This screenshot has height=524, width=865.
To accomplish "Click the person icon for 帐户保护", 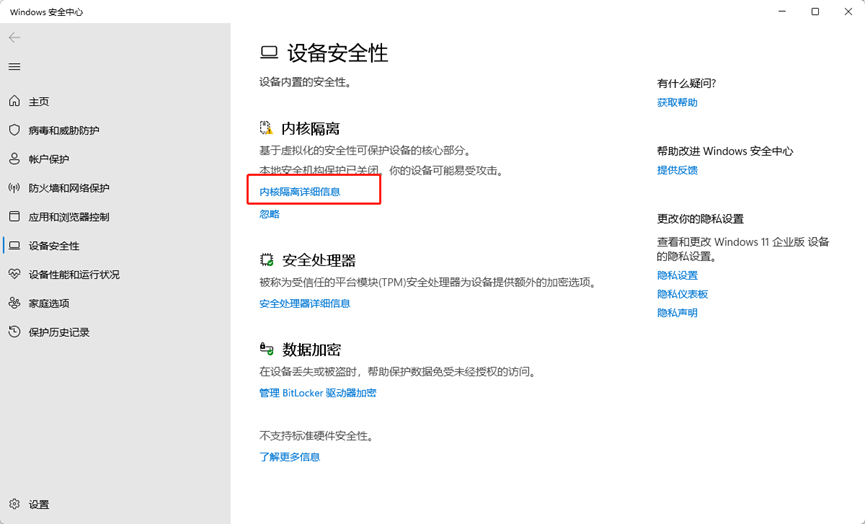I will pyautogui.click(x=14, y=159).
